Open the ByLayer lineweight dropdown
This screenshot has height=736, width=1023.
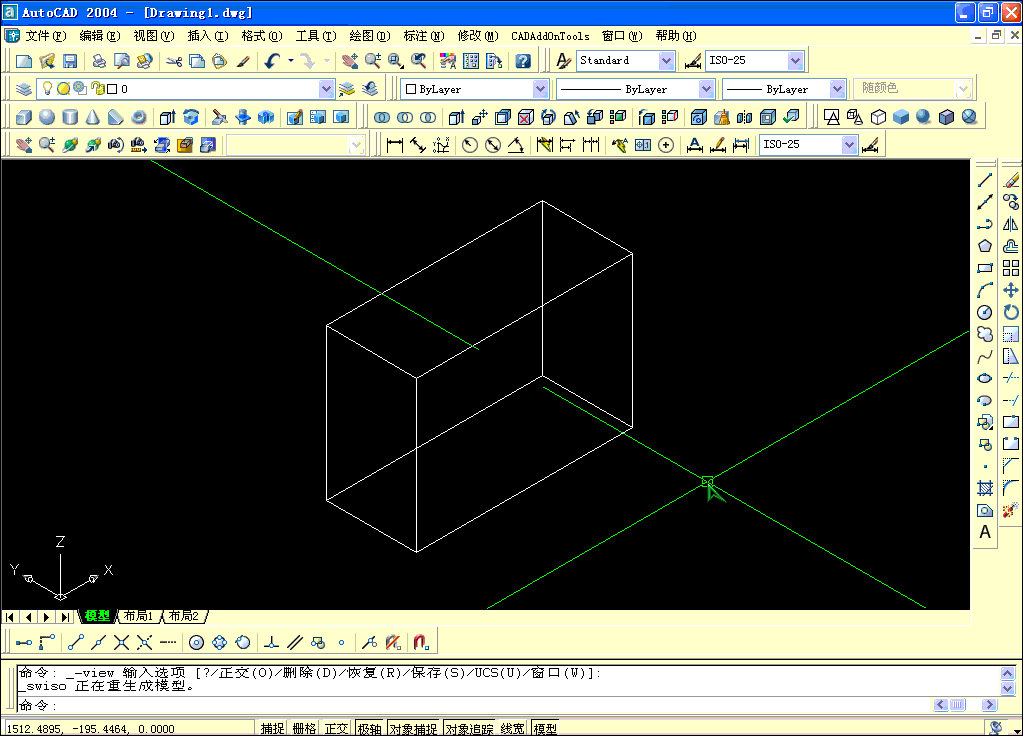tap(837, 89)
